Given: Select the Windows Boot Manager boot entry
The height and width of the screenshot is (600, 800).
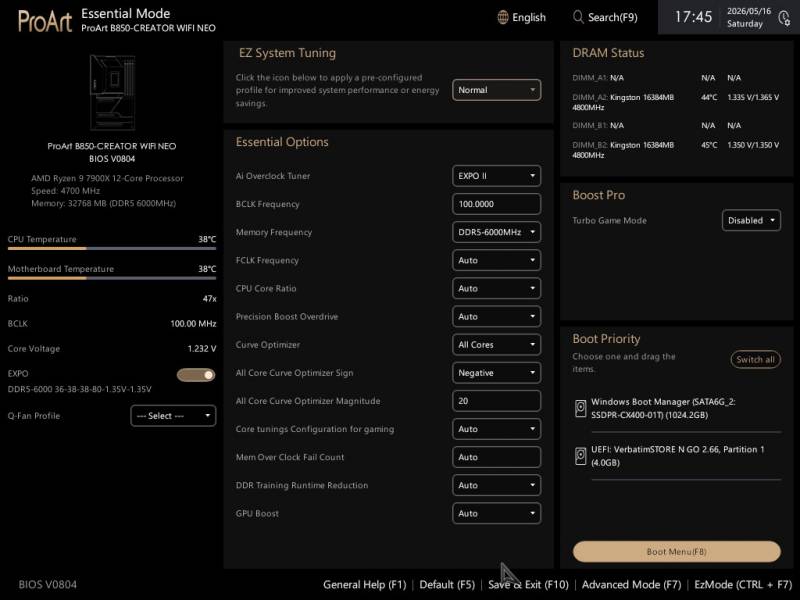Looking at the screenshot, I should click(x=677, y=409).
